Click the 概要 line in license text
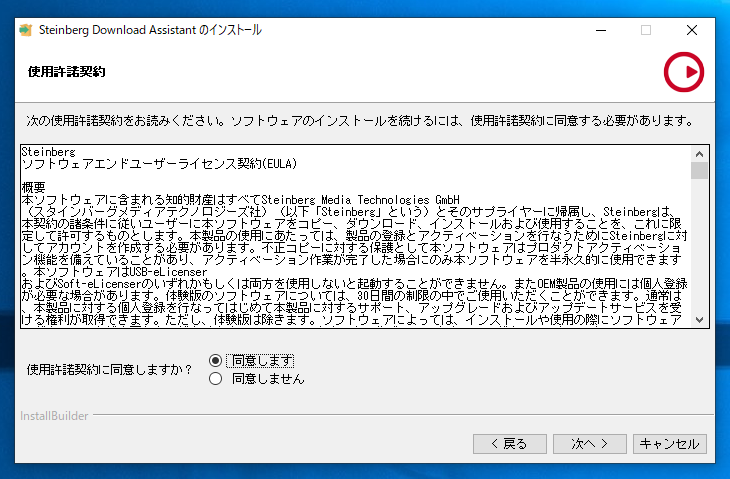 click(x=34, y=188)
